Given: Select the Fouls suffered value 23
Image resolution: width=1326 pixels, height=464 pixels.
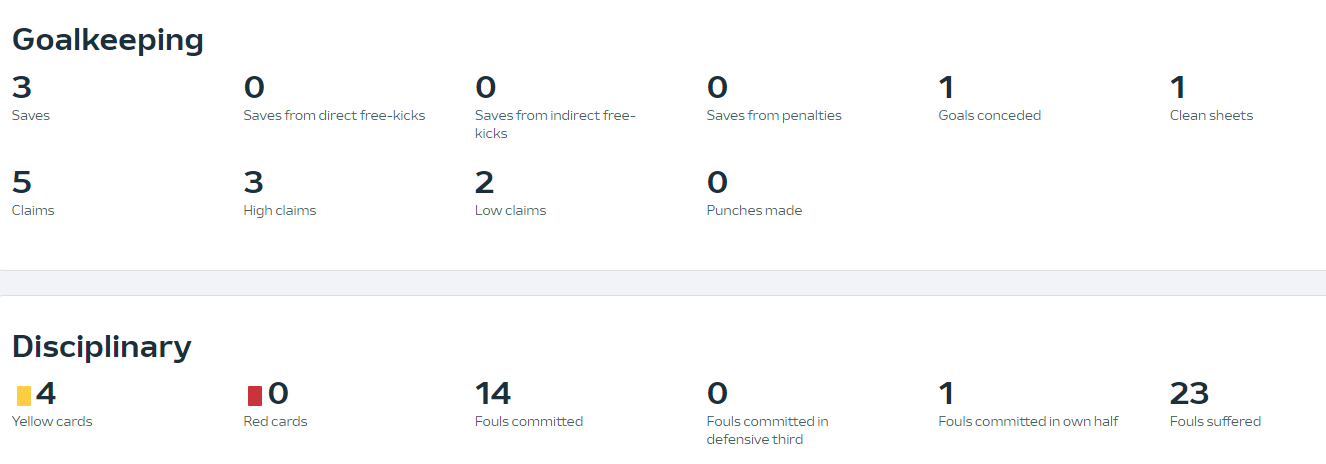Looking at the screenshot, I should pos(1189,394).
